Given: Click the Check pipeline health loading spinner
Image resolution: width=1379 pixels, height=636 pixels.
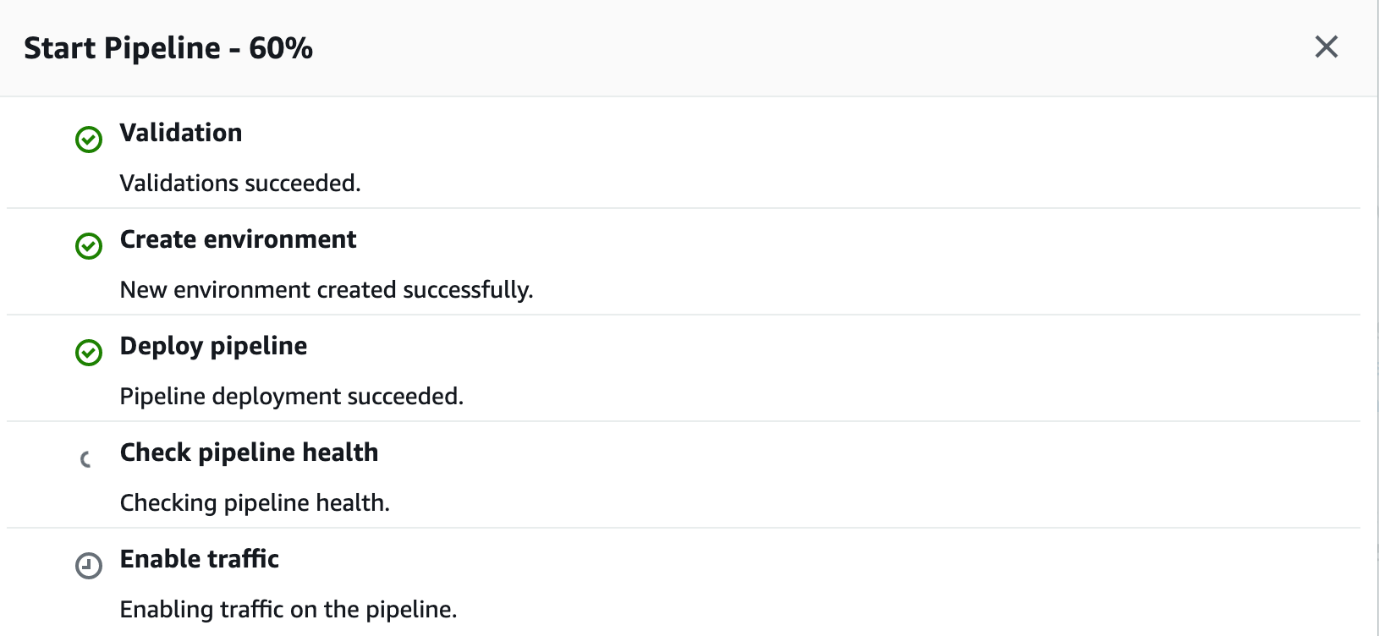Looking at the screenshot, I should coord(86,459).
